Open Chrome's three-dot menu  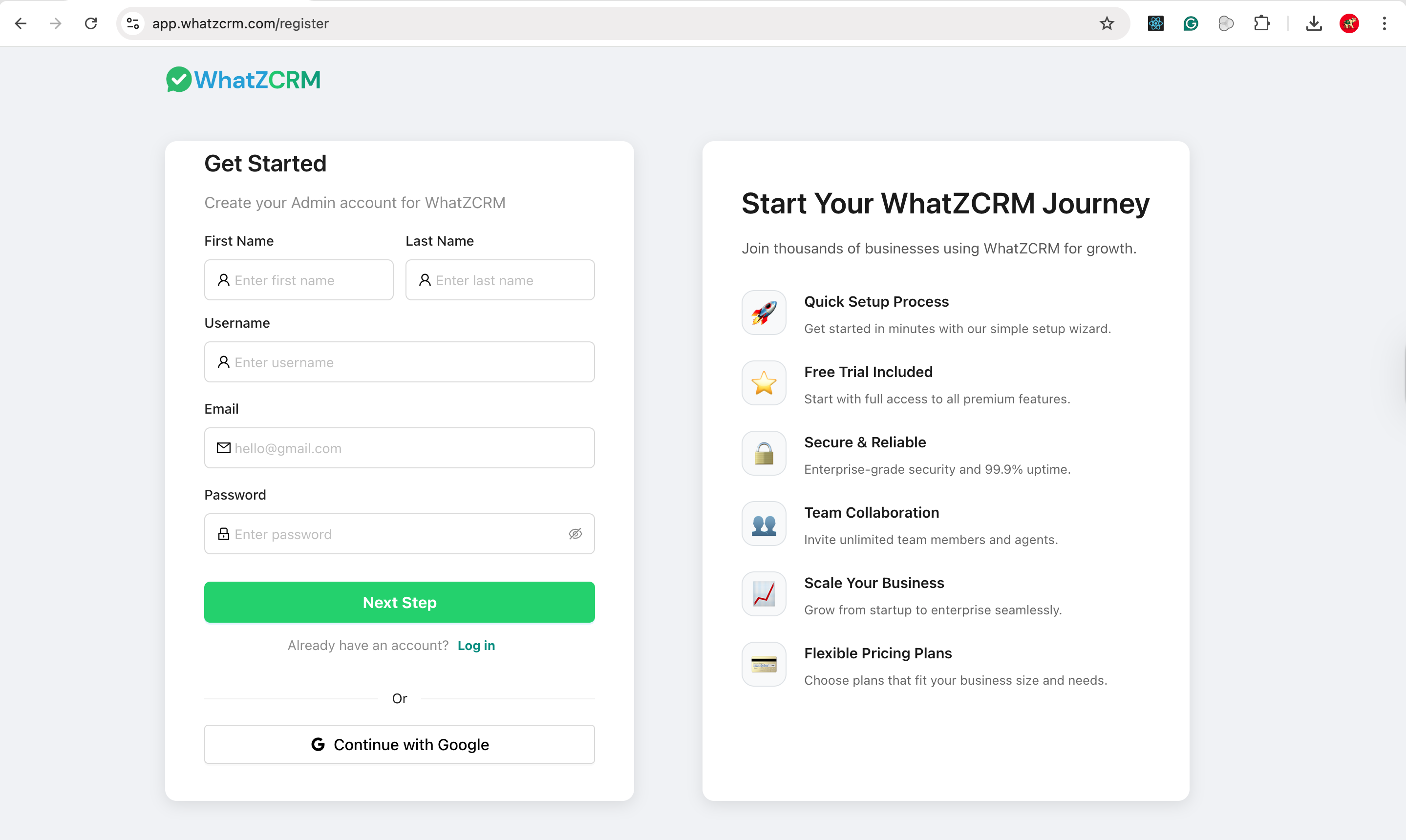[1385, 23]
